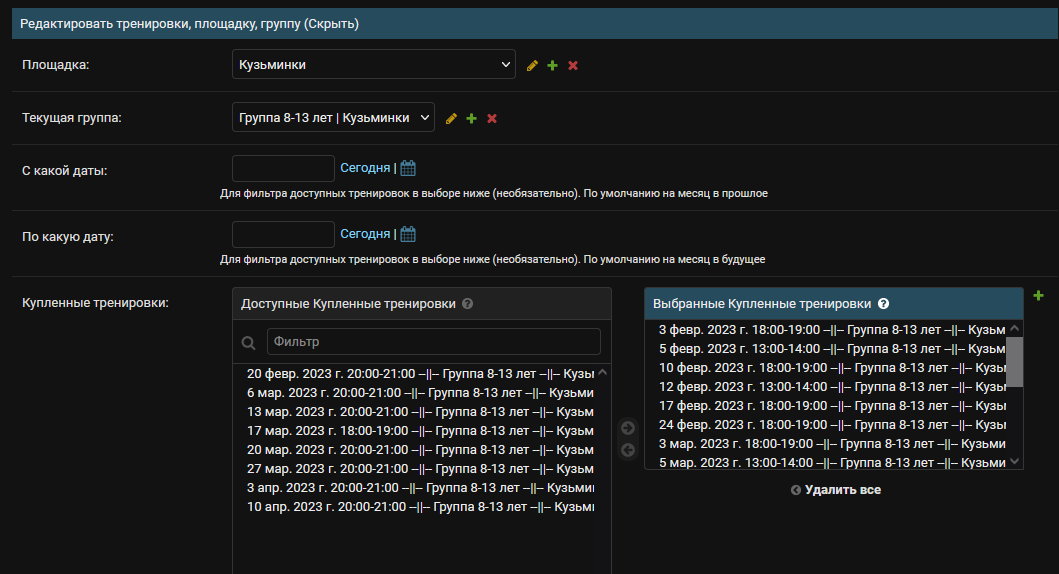Edit the current group via pencil icon
The width and height of the screenshot is (1059, 574).
click(451, 118)
